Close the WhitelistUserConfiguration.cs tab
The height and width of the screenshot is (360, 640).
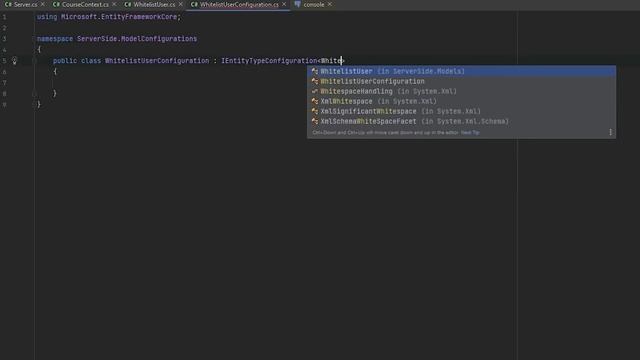pyautogui.click(x=284, y=4)
